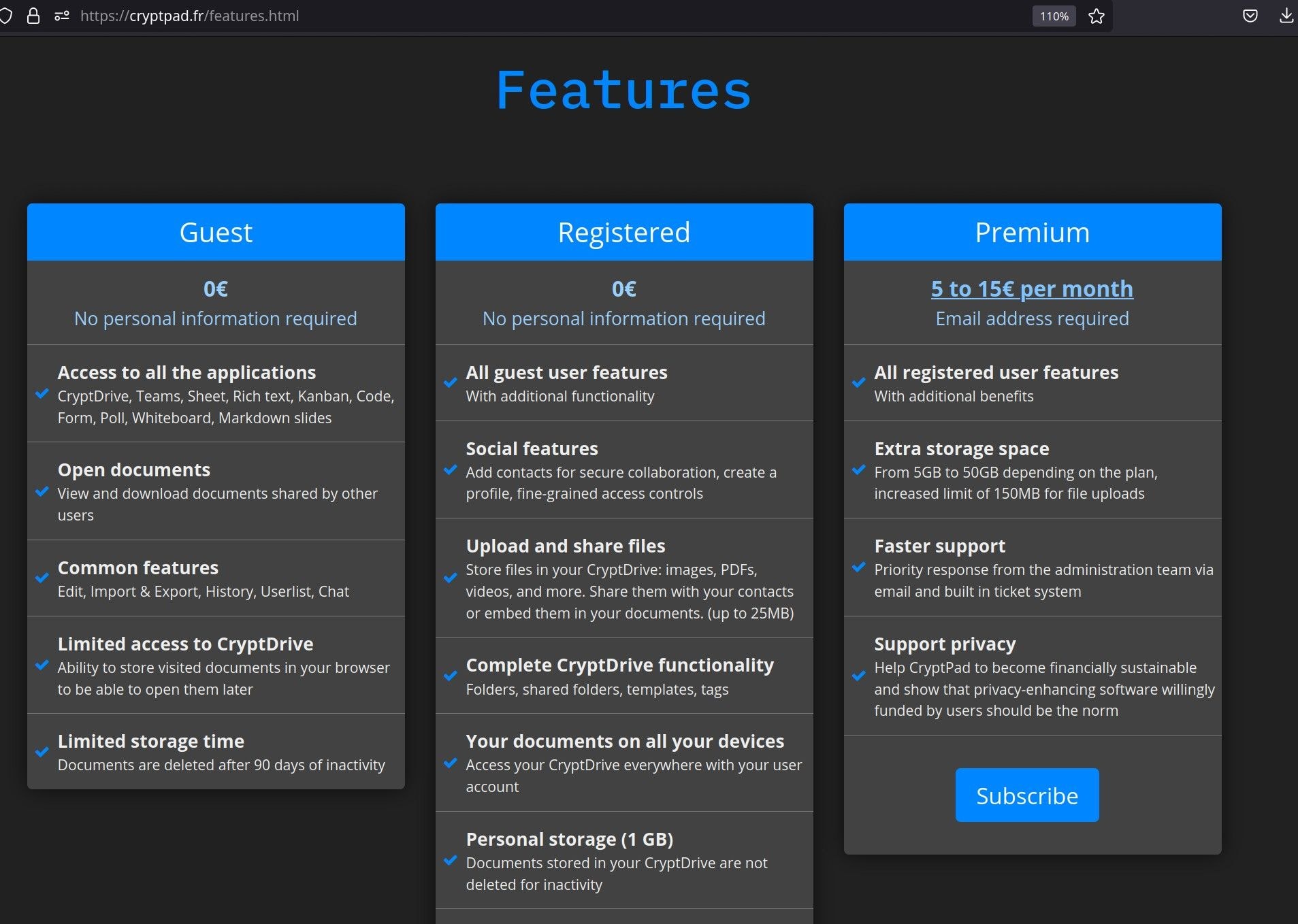Image resolution: width=1298 pixels, height=924 pixels.
Task: Click the Personal storage (1 GB) heading
Action: pos(570,839)
